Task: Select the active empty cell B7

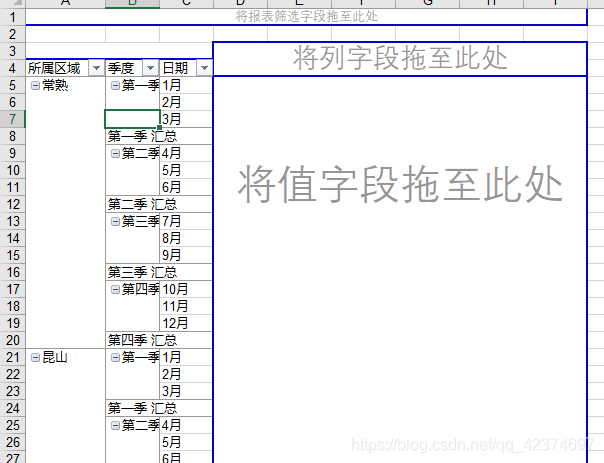Action: tap(132, 119)
